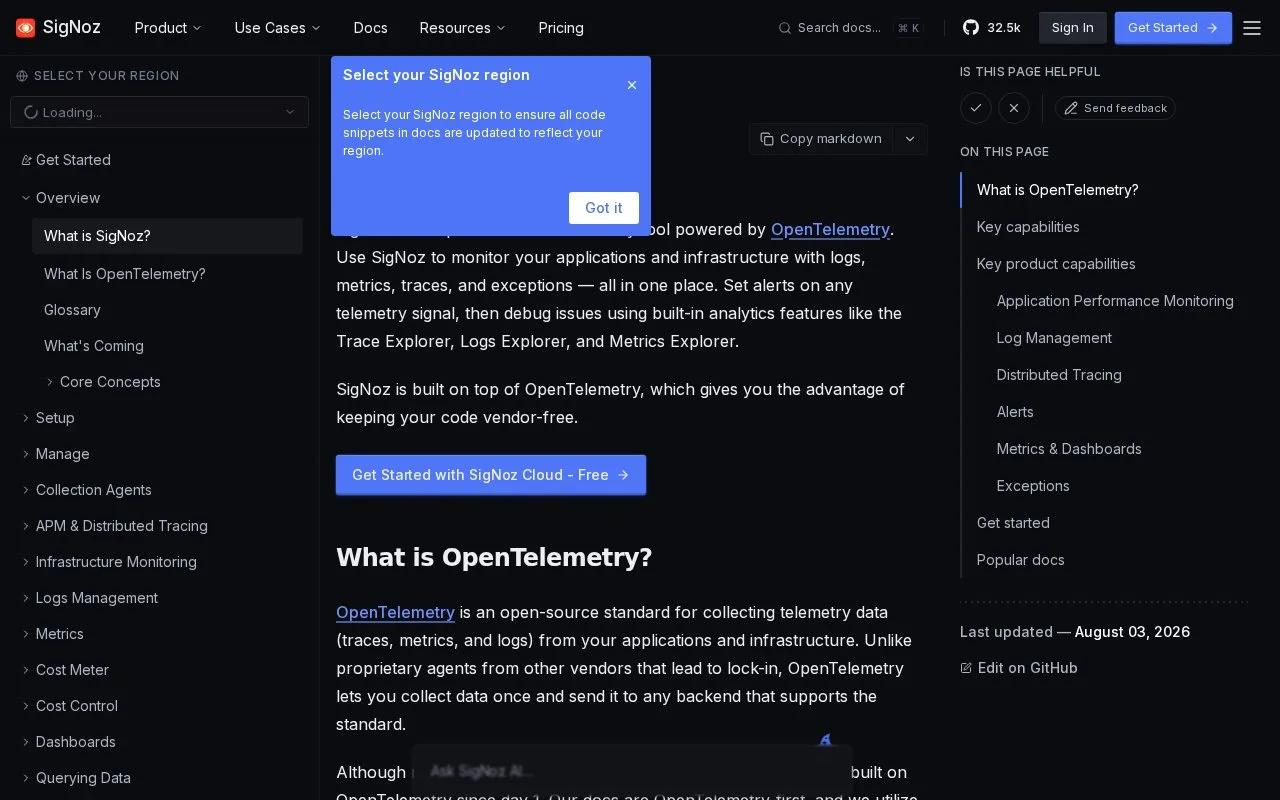
Task: Jump to Application Performance Monitoring section
Action: pyautogui.click(x=1115, y=301)
